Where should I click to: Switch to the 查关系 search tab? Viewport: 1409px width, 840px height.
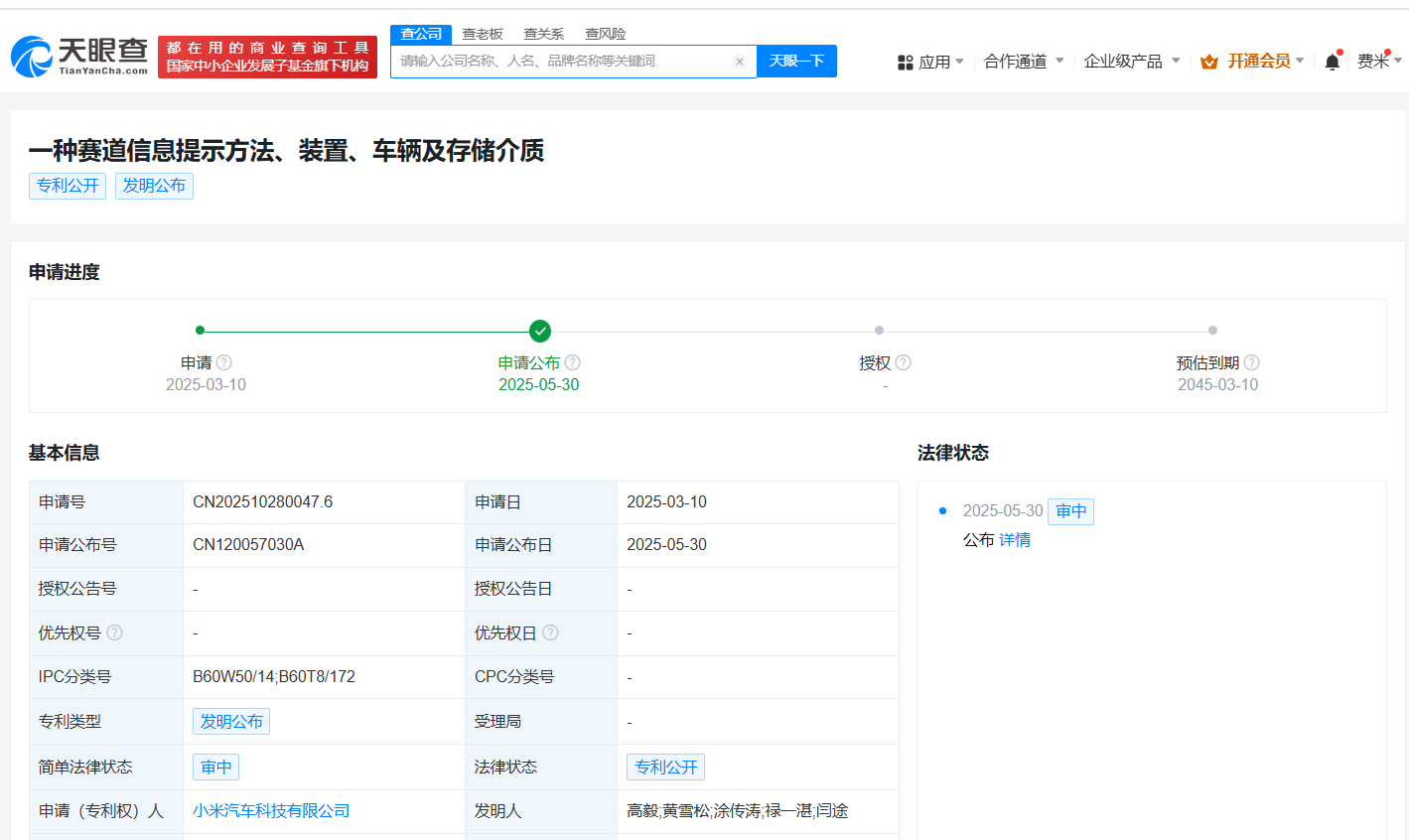coord(544,34)
